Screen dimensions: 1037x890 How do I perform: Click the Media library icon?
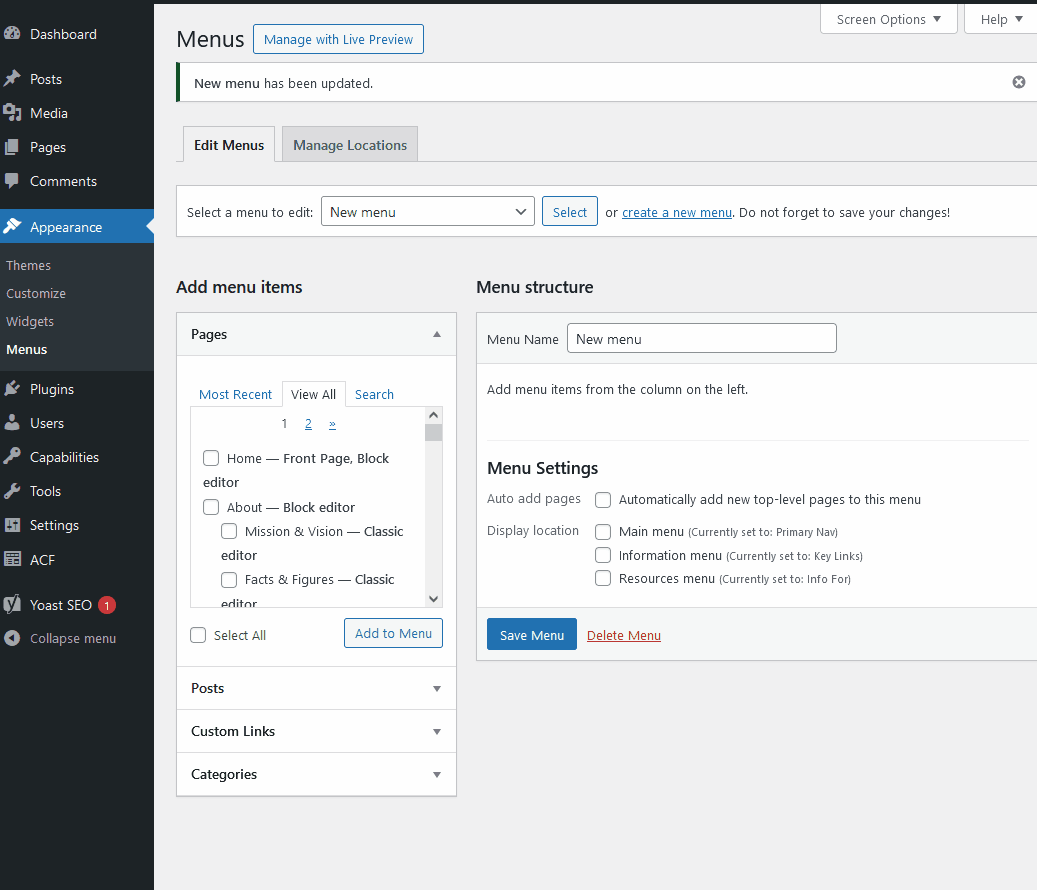(12, 113)
